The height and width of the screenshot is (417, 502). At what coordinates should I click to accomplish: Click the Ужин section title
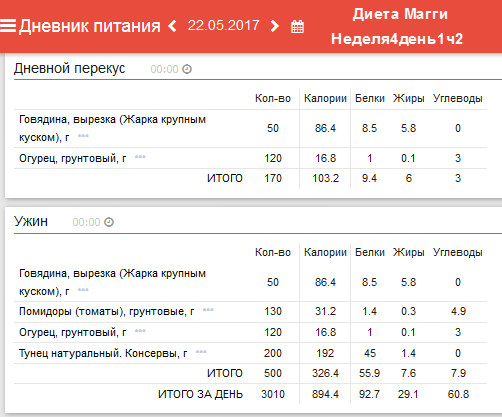pos(31,221)
